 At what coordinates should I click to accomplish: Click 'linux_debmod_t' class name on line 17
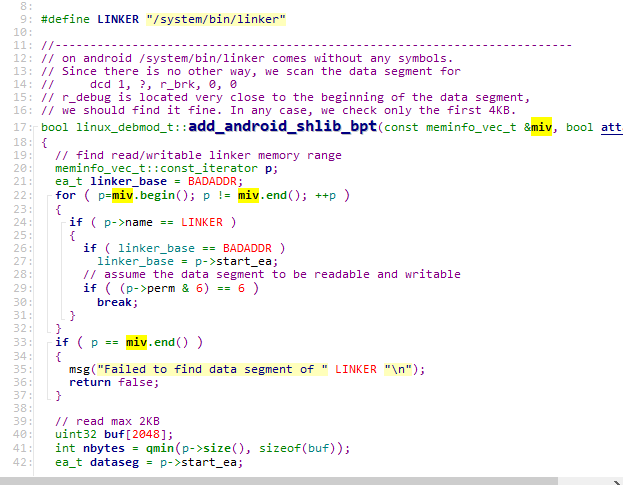point(125,128)
